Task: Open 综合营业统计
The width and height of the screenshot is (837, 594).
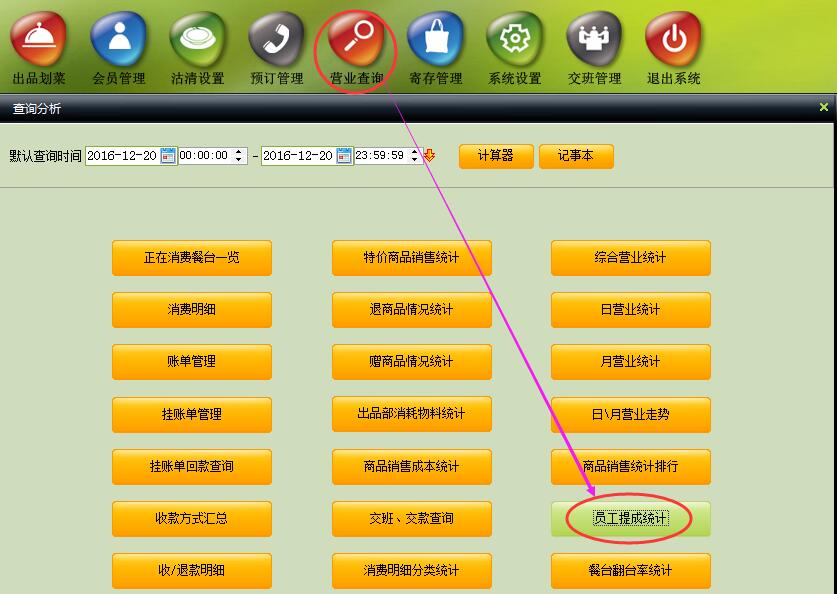Action: [x=630, y=258]
